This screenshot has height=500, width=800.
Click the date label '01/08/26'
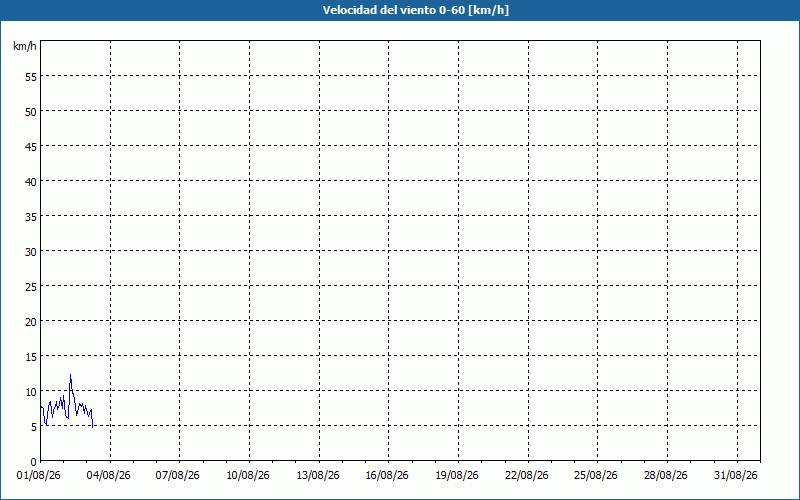tap(39, 476)
